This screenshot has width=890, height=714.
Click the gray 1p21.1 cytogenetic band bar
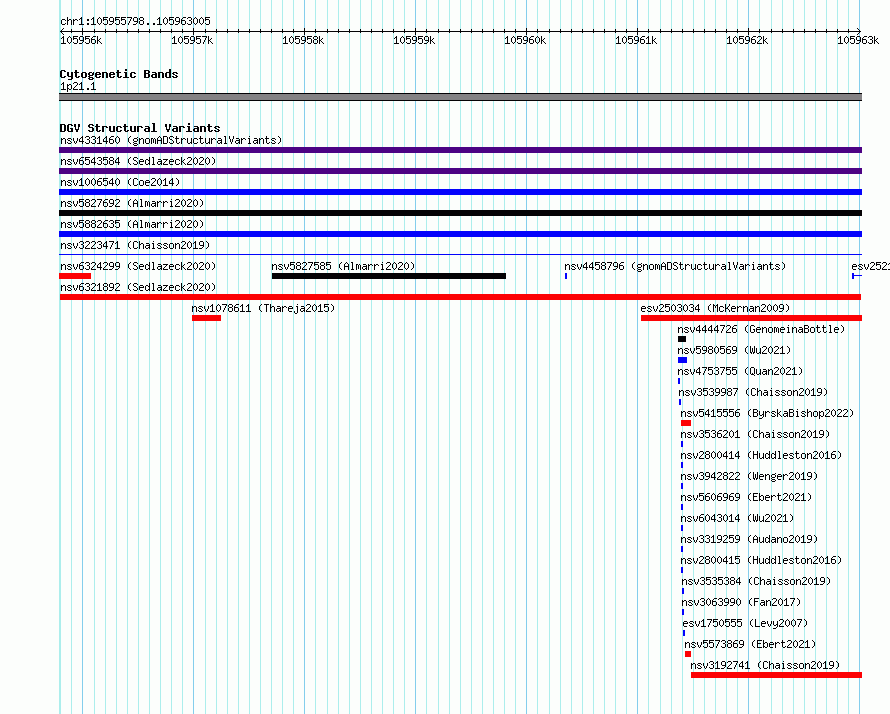[x=460, y=97]
